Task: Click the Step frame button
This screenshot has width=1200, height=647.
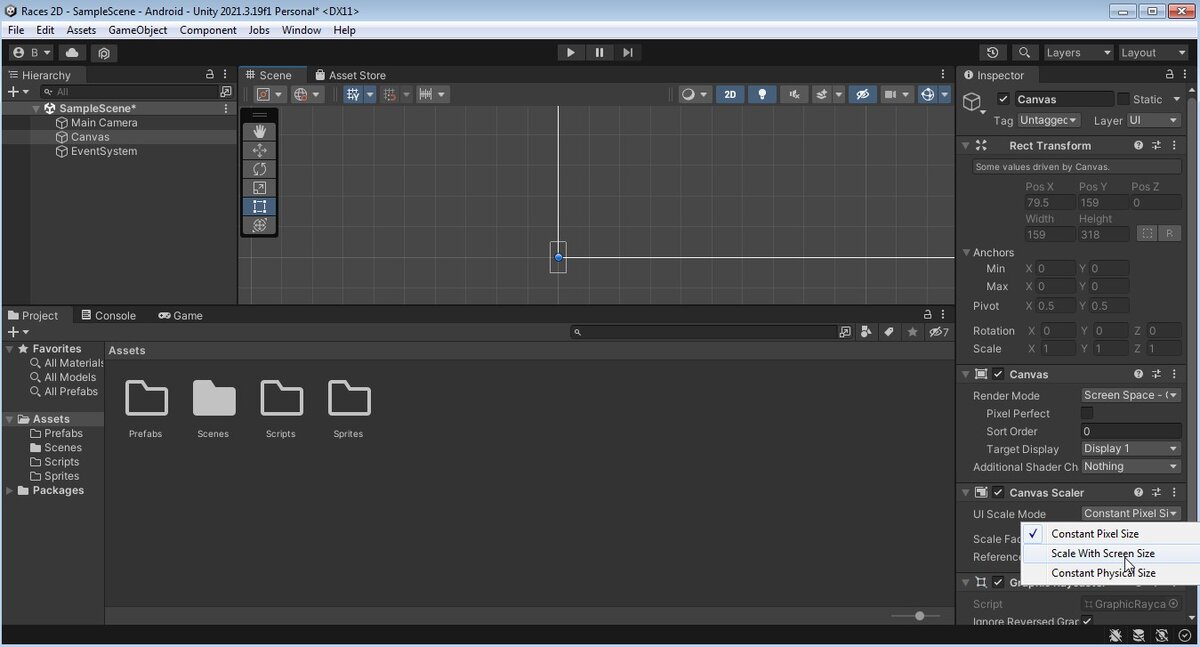Action: point(627,53)
